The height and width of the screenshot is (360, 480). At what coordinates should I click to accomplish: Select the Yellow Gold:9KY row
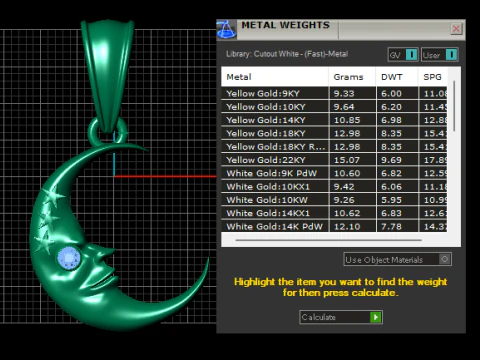[334, 93]
